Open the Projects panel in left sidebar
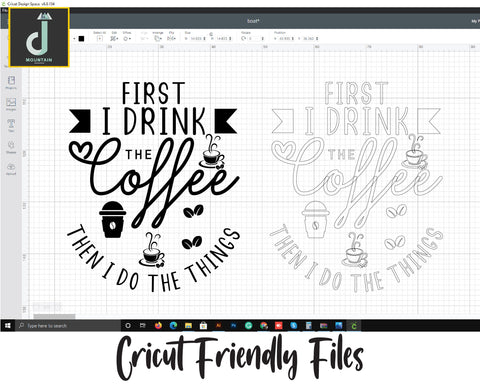This screenshot has width=480, height=384. [x=11, y=82]
